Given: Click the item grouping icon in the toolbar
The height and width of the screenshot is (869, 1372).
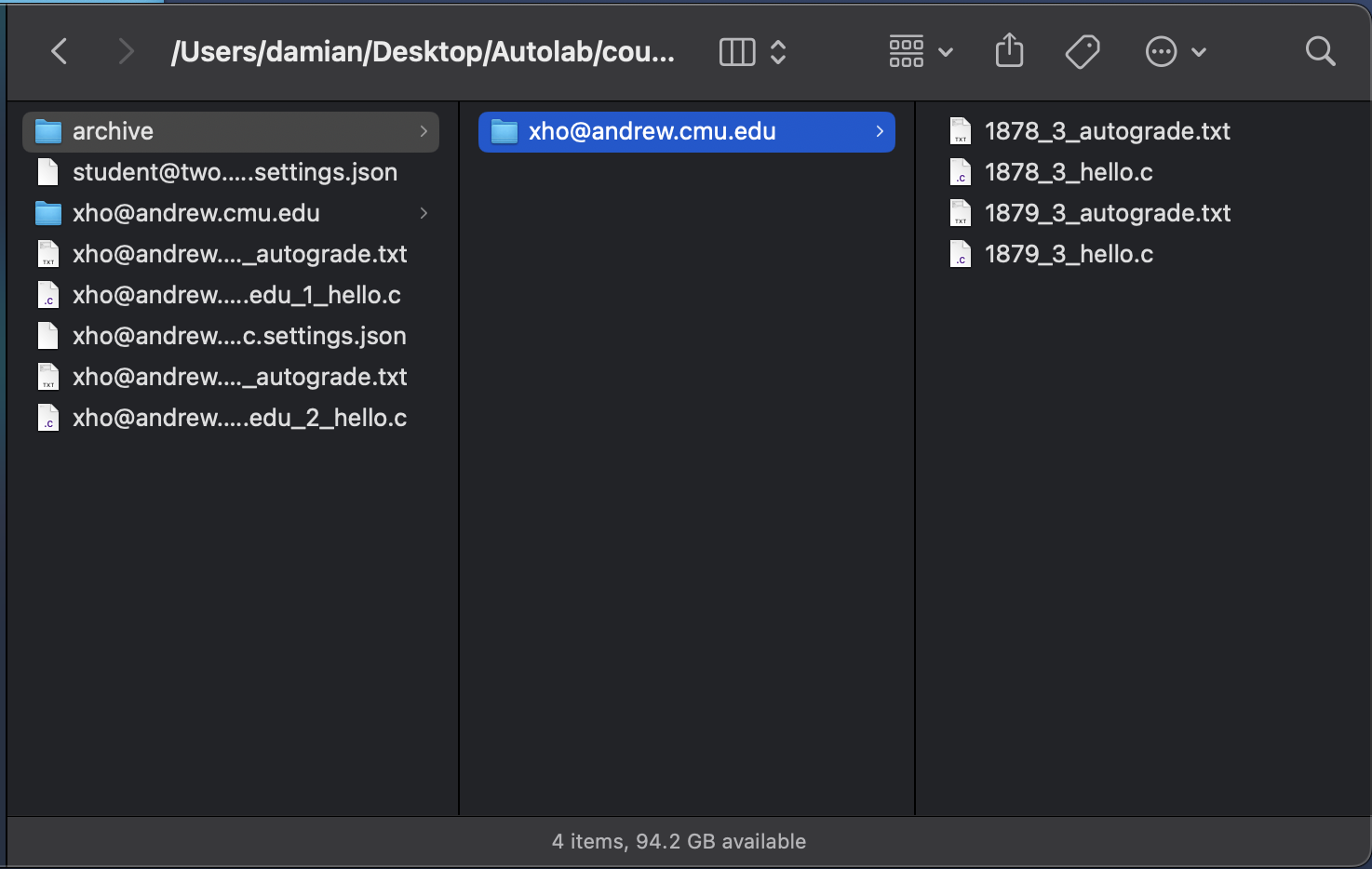Looking at the screenshot, I should coord(906,51).
